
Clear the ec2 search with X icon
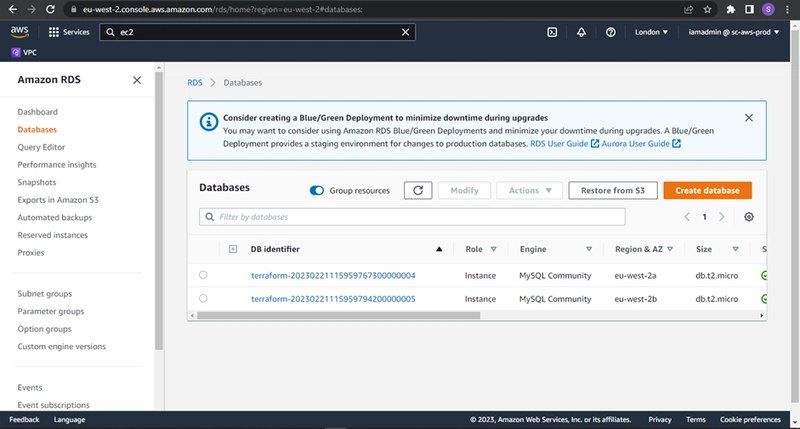click(405, 32)
